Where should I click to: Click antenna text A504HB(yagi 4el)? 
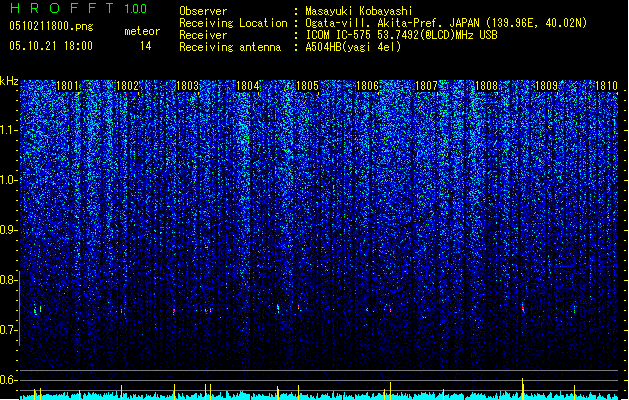(353, 47)
